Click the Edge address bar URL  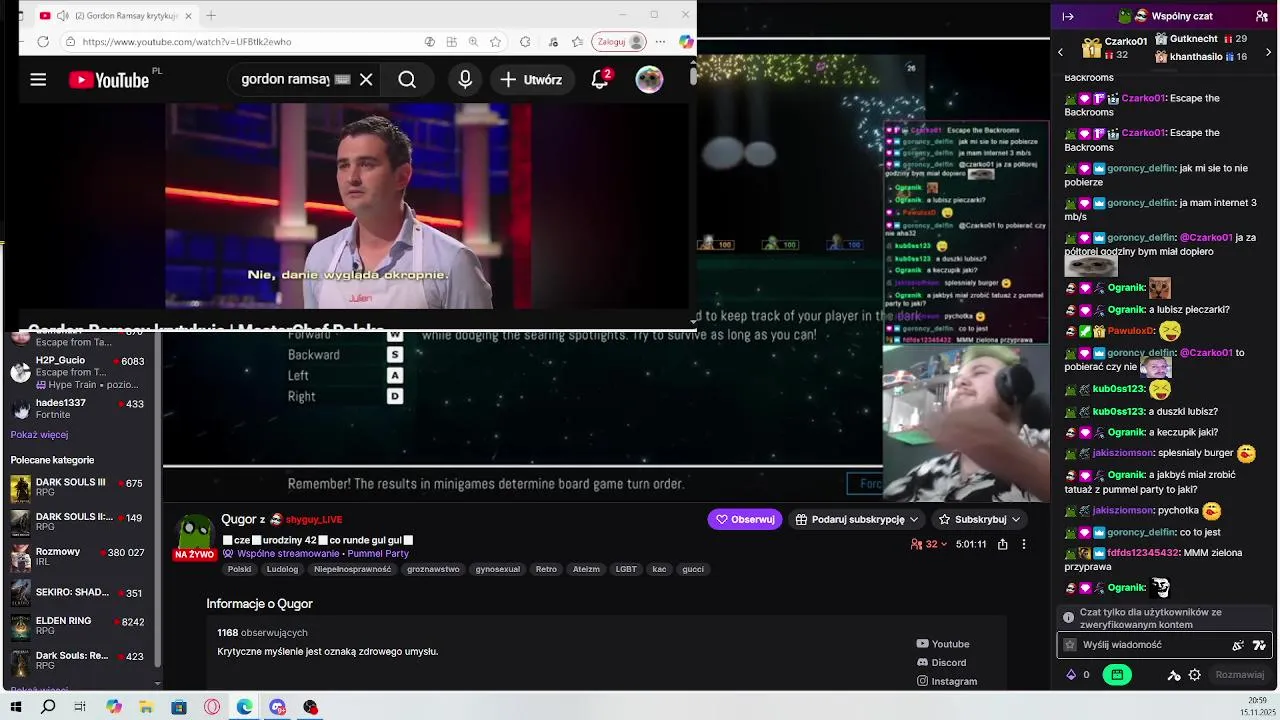(x=187, y=42)
